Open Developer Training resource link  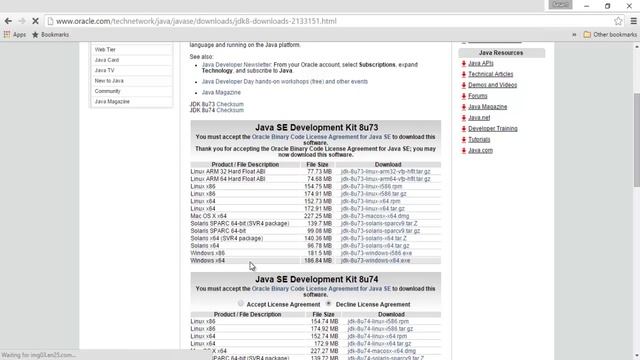pyautogui.click(x=493, y=129)
